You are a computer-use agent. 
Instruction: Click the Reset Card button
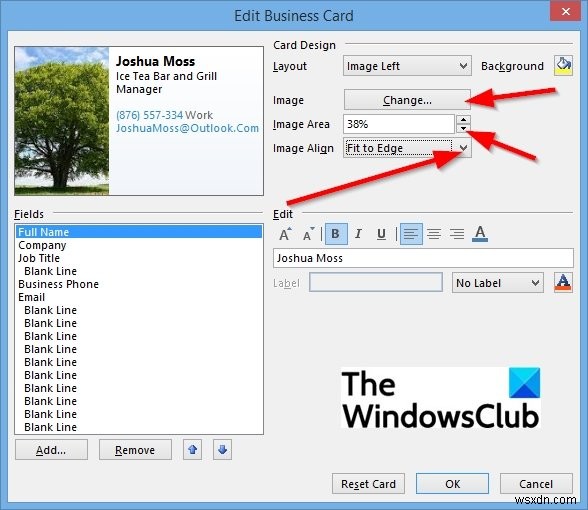coord(368,484)
